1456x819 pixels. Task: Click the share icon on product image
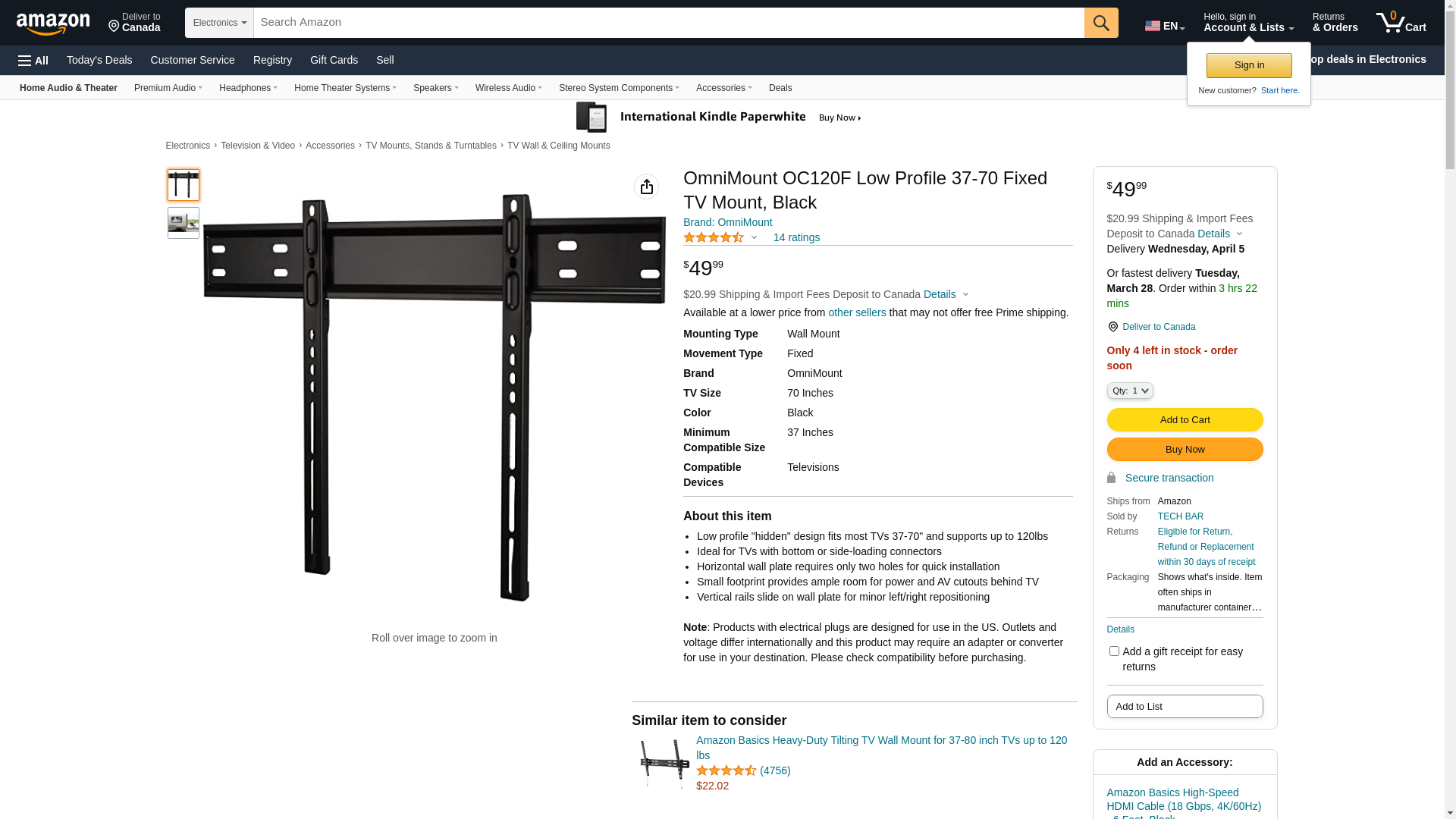point(646,187)
